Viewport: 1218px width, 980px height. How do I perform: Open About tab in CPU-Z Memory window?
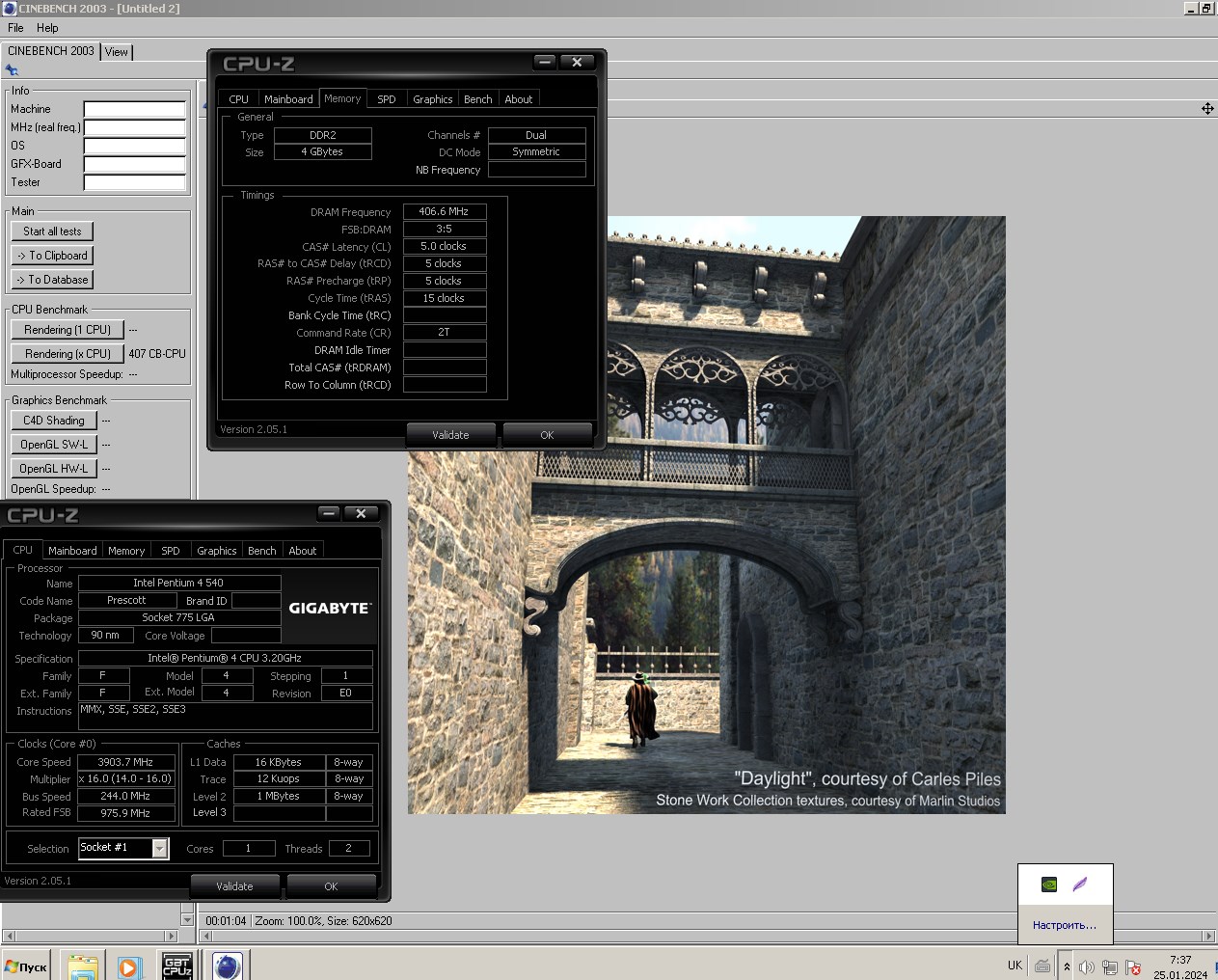pos(519,99)
